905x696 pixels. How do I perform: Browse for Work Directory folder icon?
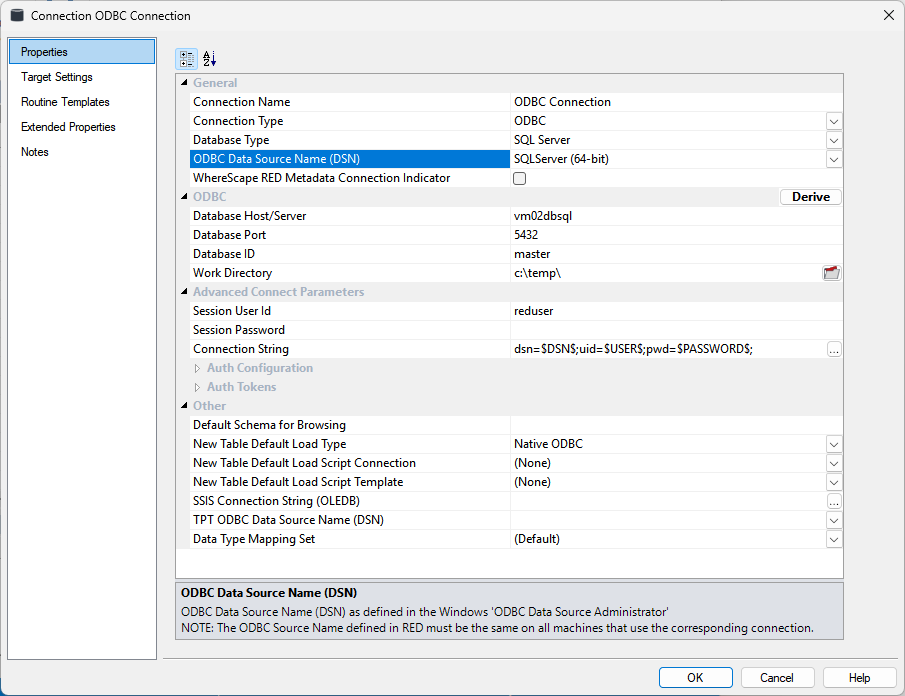pyautogui.click(x=831, y=273)
